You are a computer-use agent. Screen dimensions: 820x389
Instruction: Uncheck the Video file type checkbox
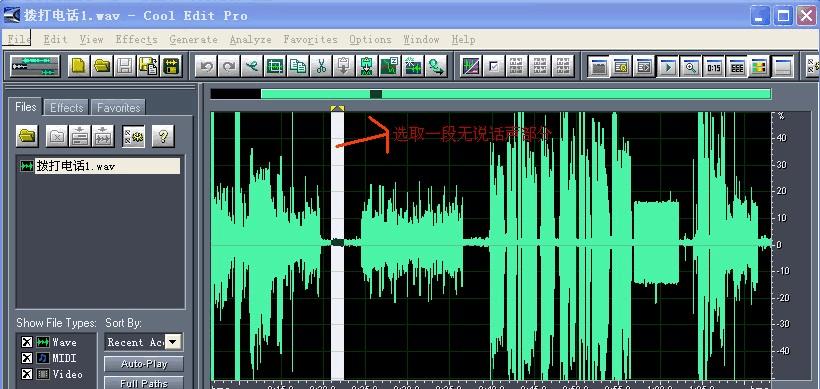point(27,374)
